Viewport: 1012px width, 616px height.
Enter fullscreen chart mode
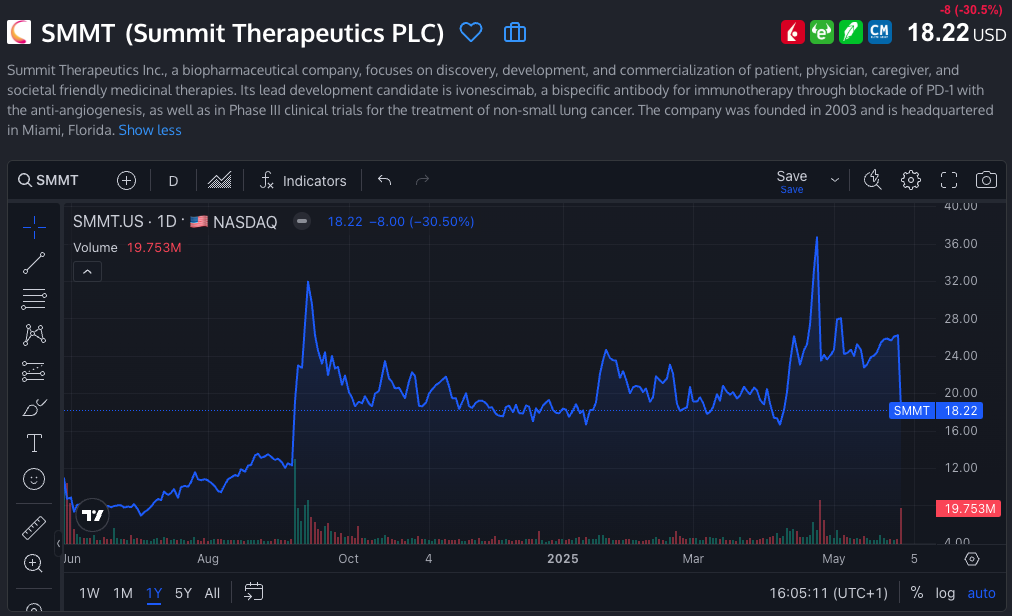pyautogui.click(x=949, y=180)
